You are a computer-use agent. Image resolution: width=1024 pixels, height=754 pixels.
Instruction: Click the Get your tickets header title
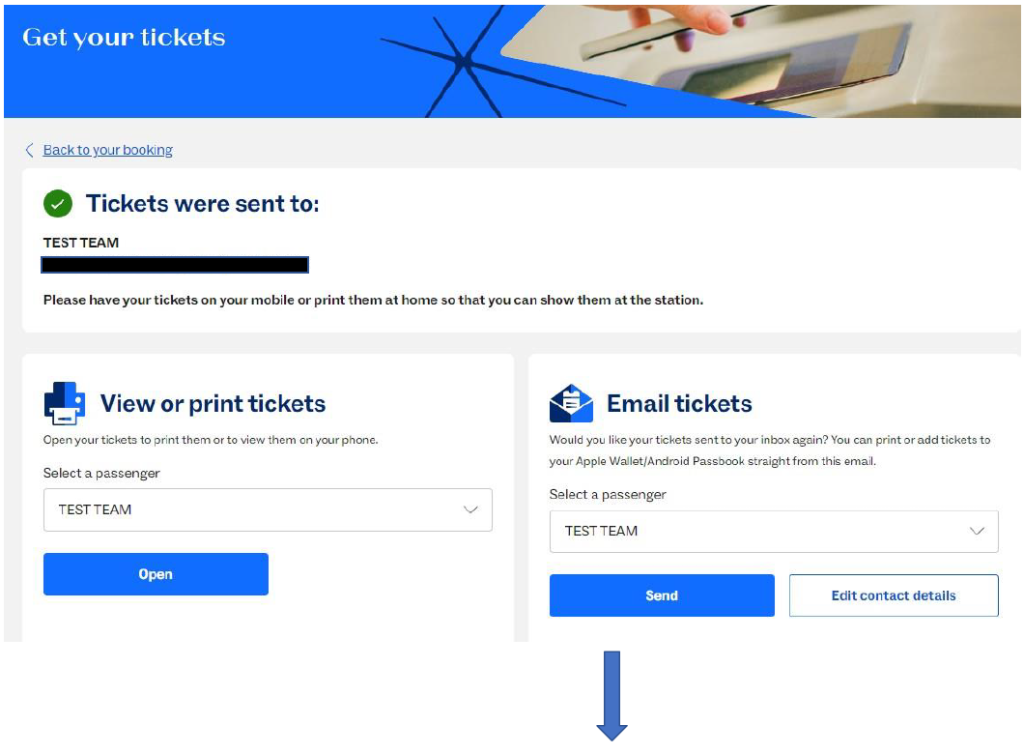[x=123, y=37]
